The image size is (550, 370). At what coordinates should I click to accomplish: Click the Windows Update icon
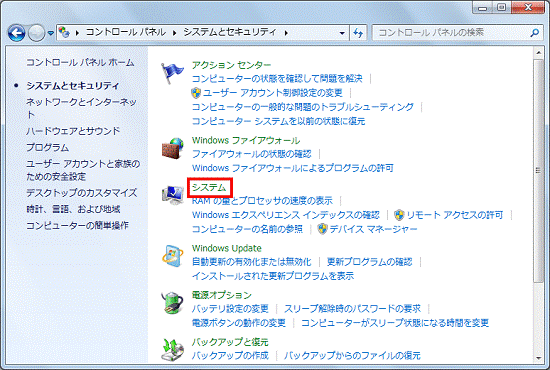point(172,256)
